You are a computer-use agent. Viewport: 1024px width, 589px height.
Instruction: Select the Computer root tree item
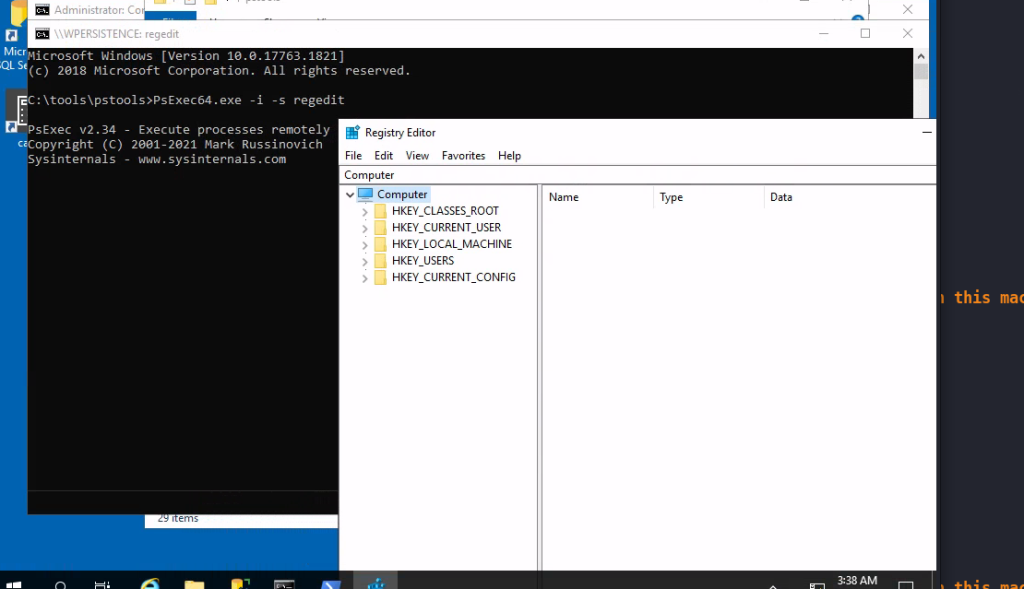coord(402,195)
